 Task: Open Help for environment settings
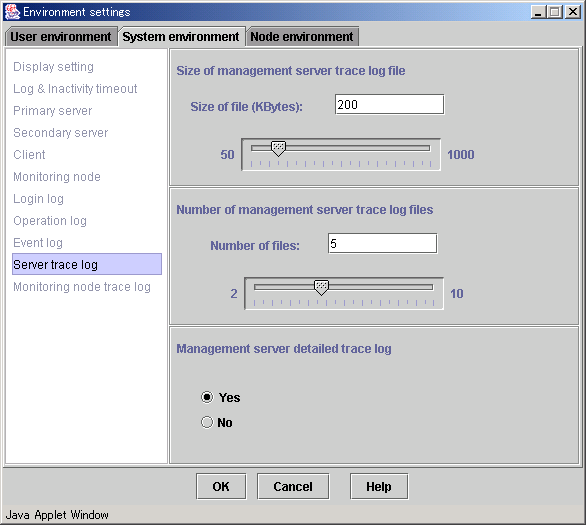coord(379,487)
